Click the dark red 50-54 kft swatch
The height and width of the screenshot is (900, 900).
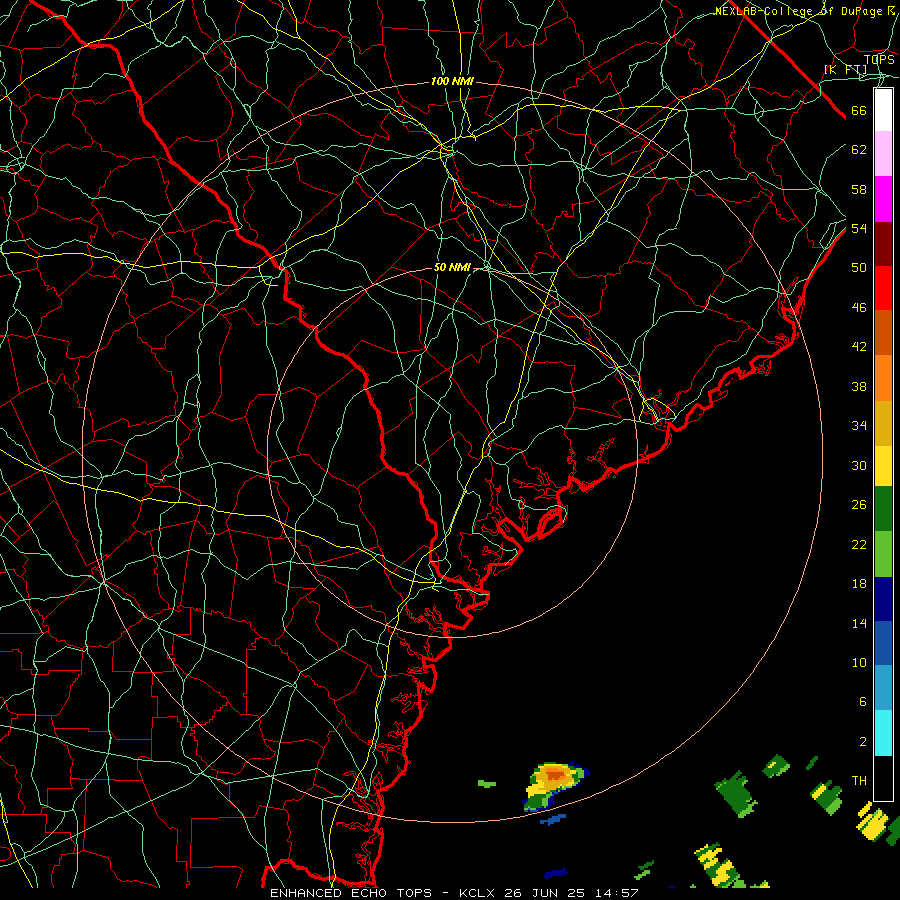(883, 243)
